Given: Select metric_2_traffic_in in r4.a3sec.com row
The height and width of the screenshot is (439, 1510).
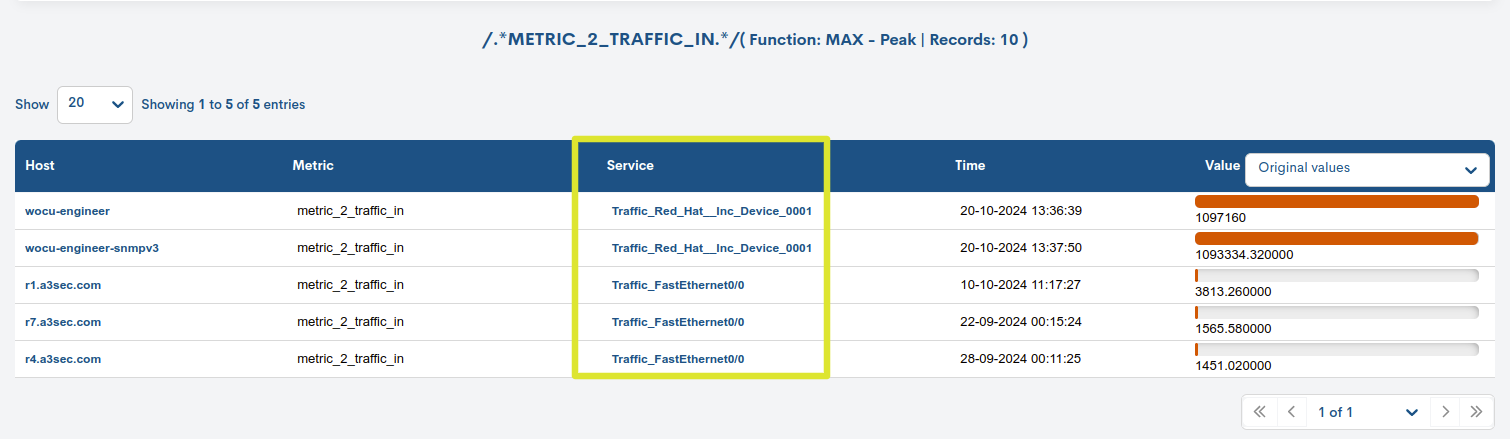Looking at the screenshot, I should [350, 359].
